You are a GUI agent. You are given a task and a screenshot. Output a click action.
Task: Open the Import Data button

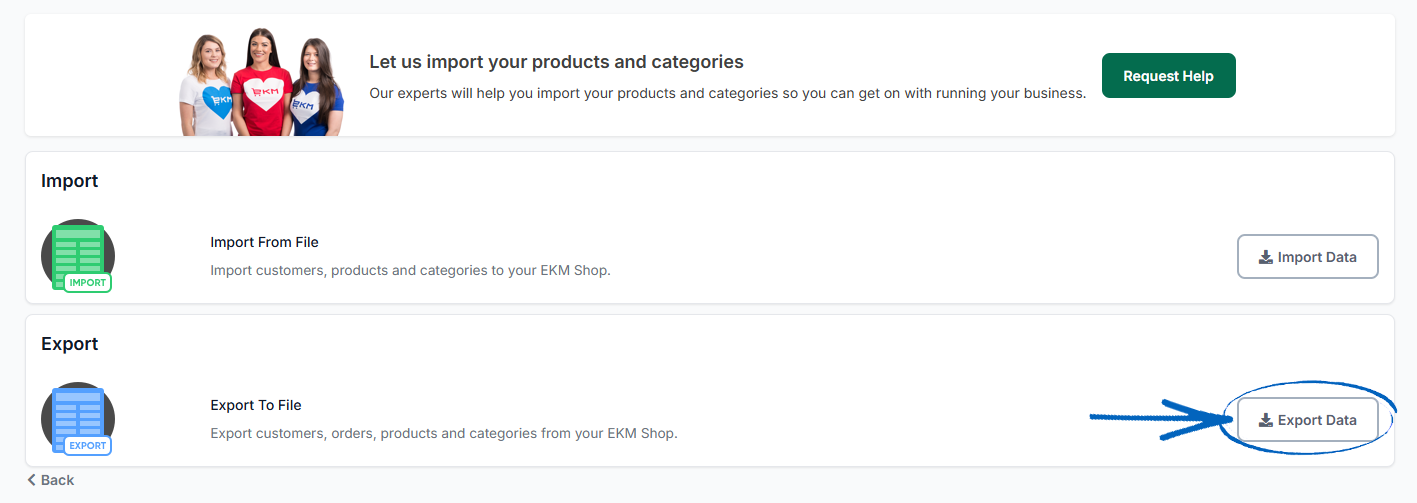tap(1307, 257)
